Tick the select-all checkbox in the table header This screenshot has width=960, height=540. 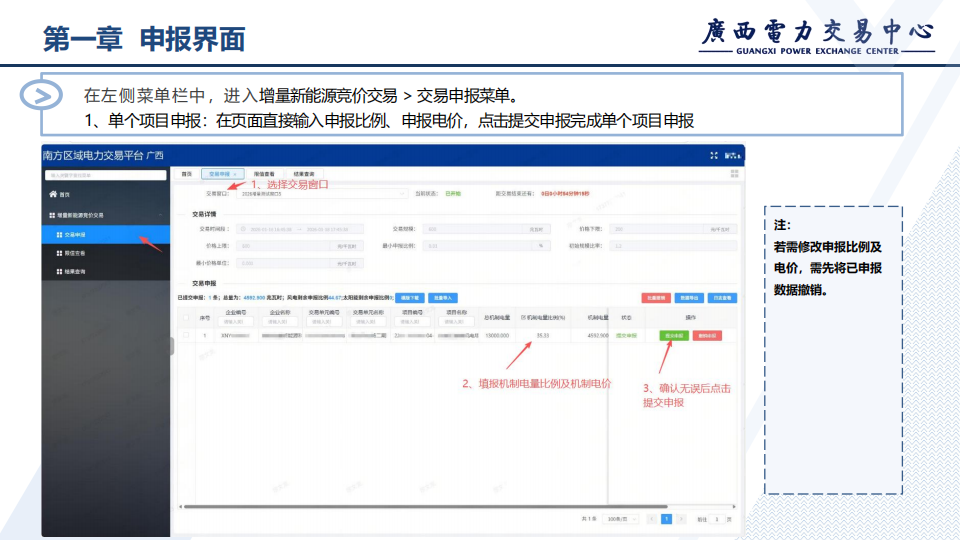pos(186,318)
